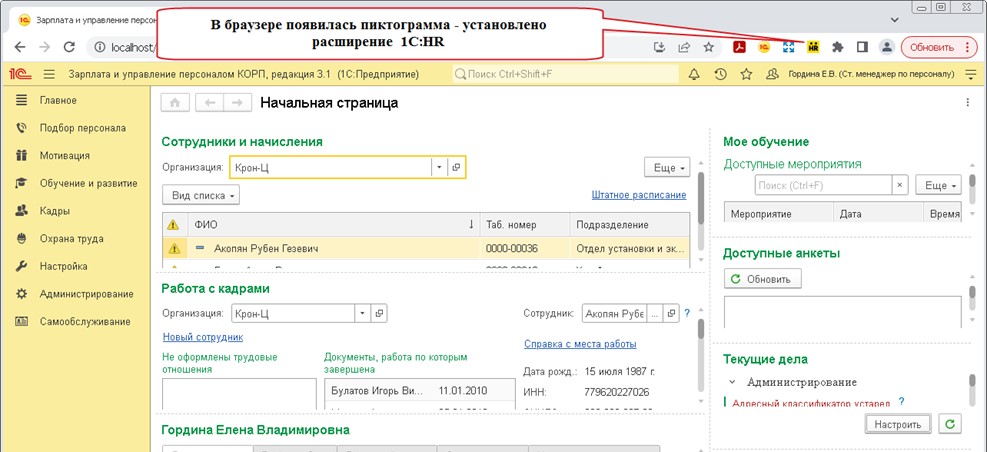
Task: Open the 1C functions hamburger menu
Action: (50, 74)
